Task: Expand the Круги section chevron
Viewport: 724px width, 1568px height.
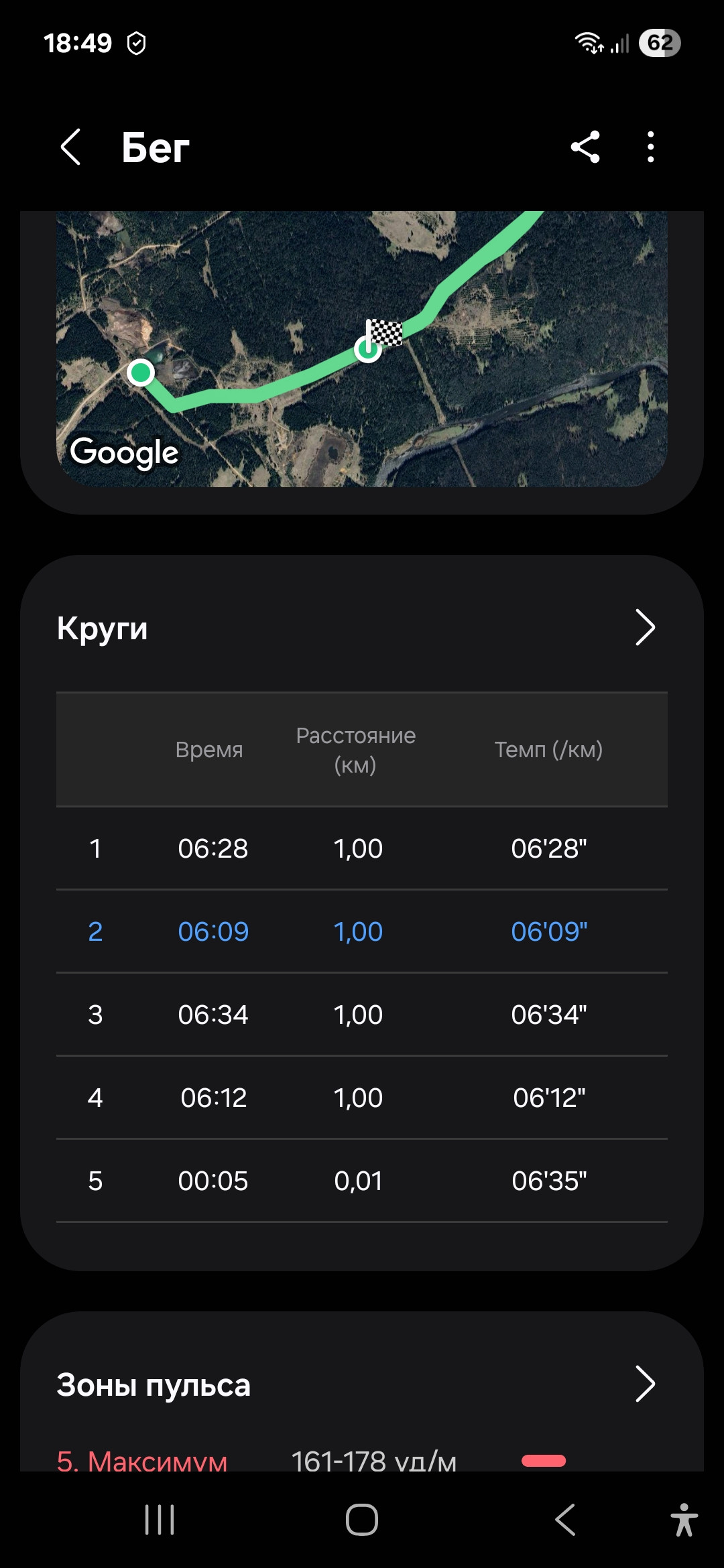Action: (x=645, y=627)
